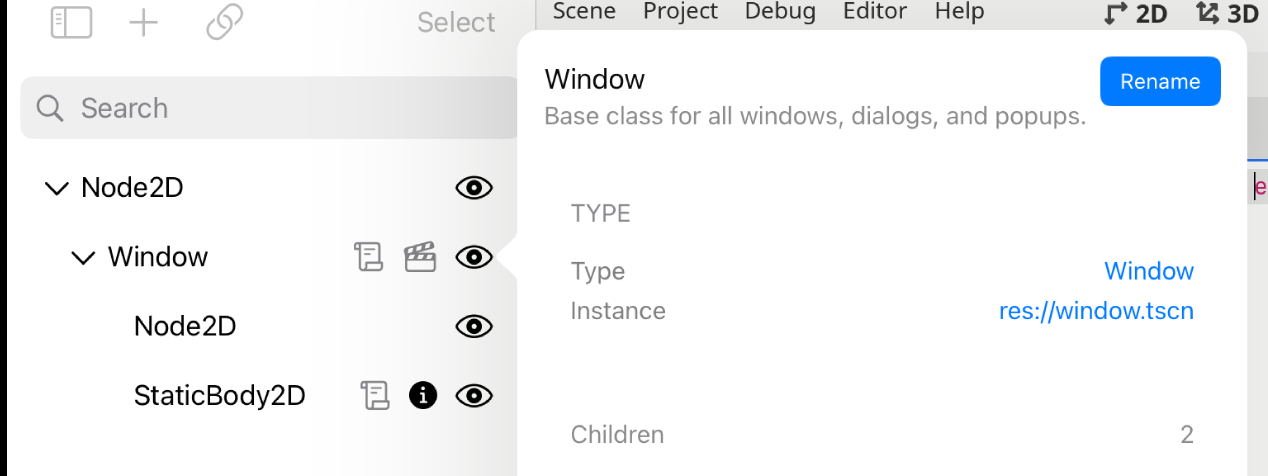
Task: Switch to 2D workspace view
Action: [x=1135, y=13]
